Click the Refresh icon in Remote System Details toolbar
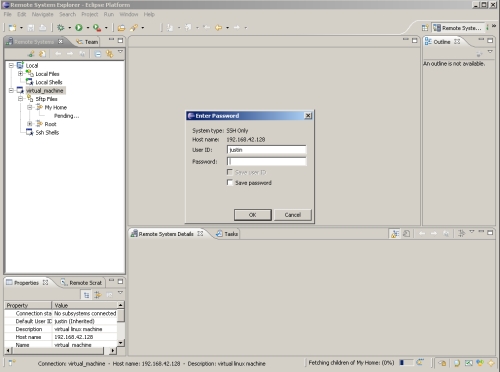 pos(406,234)
